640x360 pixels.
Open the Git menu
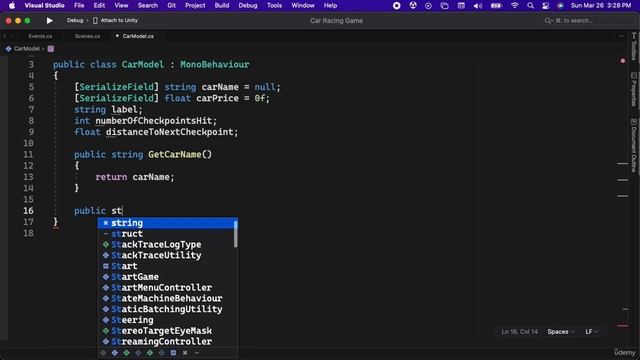point(171,5)
